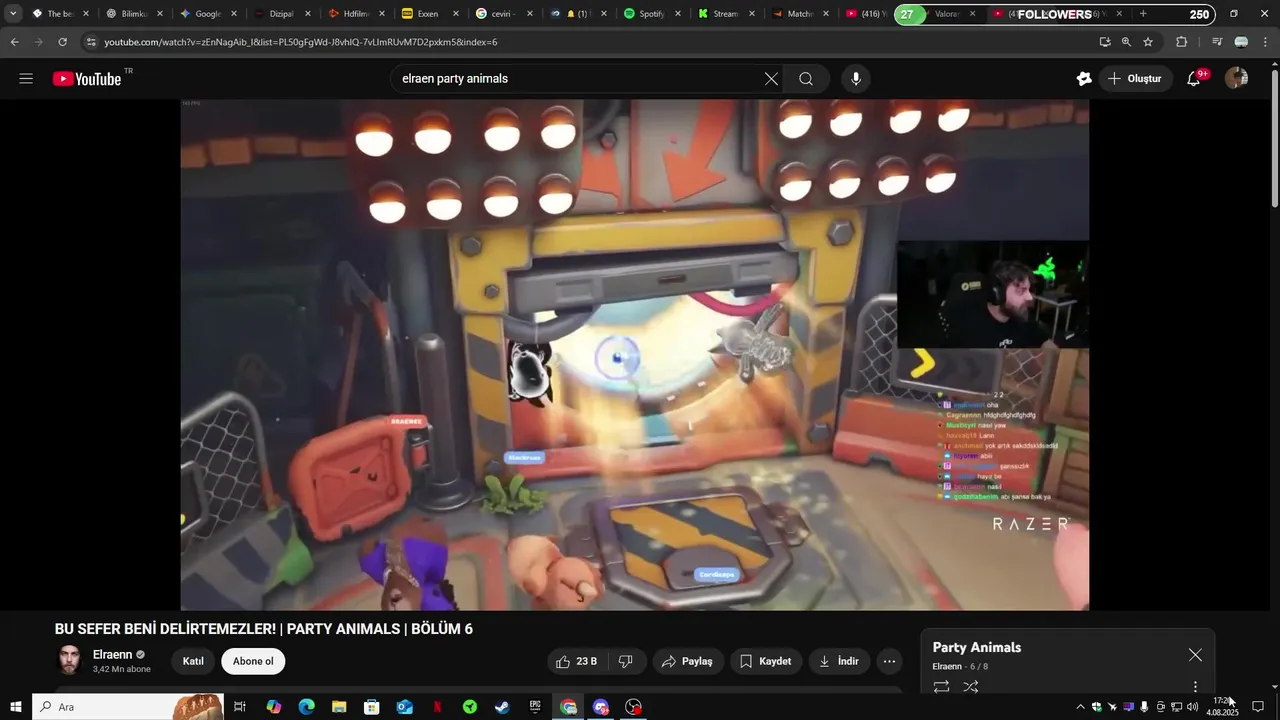Open the Windows Start menu

click(15, 707)
